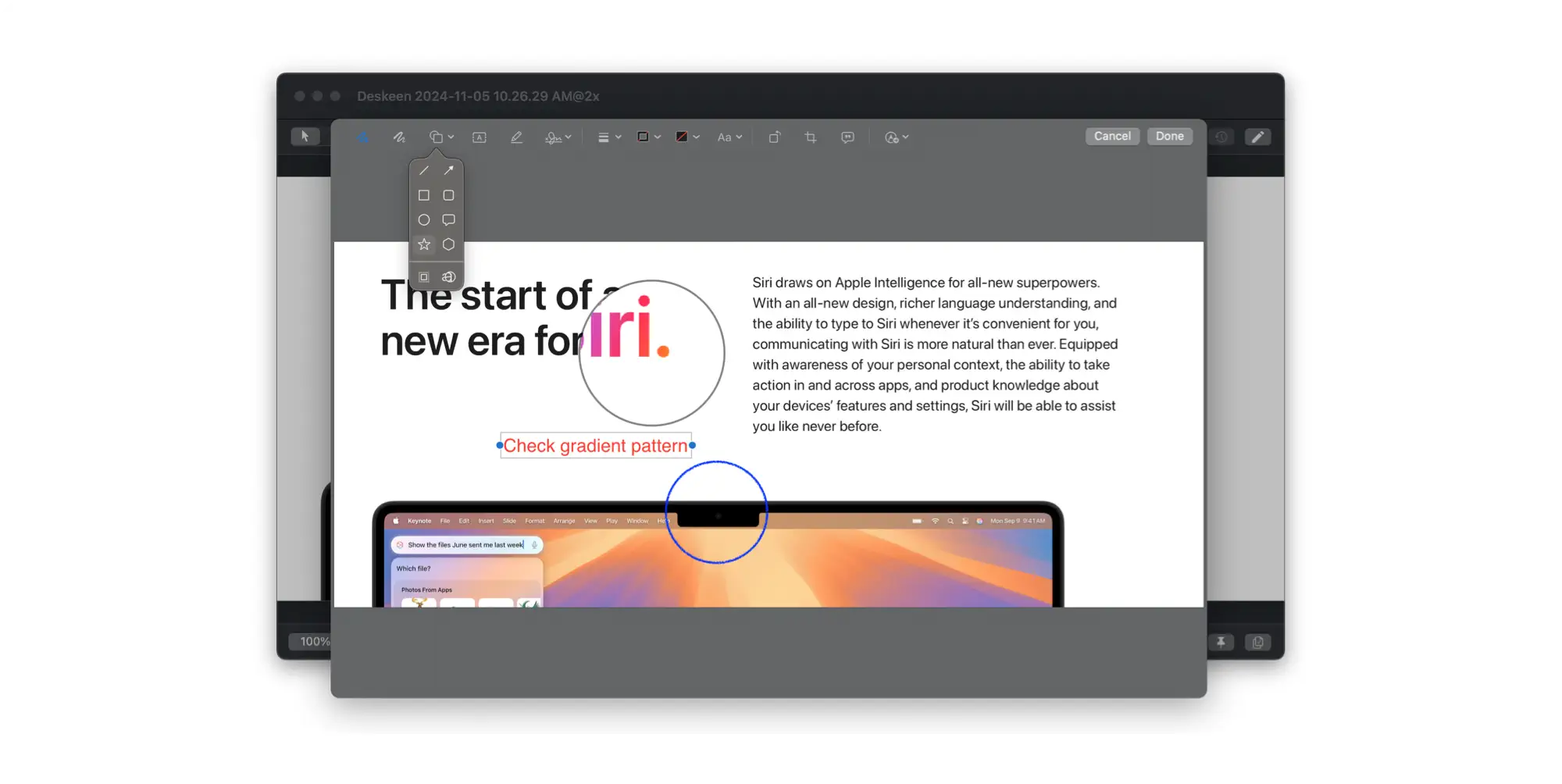Choose the Speech bubble shape
1562x784 pixels.
coord(448,220)
